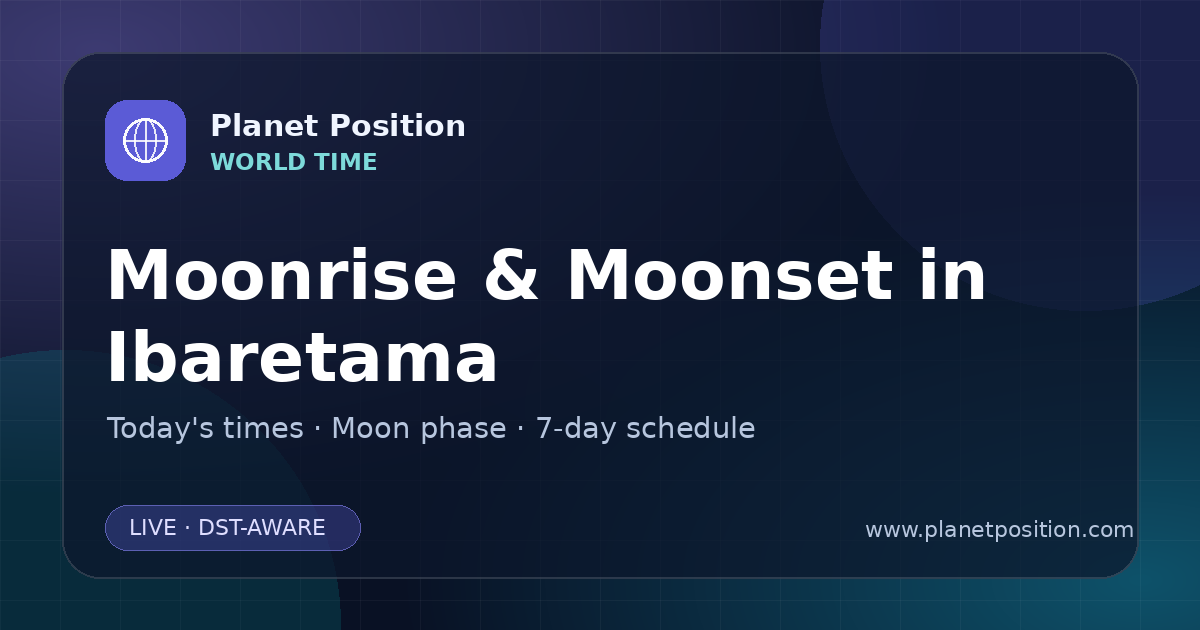Click the Planet Position brand name

click(x=338, y=126)
